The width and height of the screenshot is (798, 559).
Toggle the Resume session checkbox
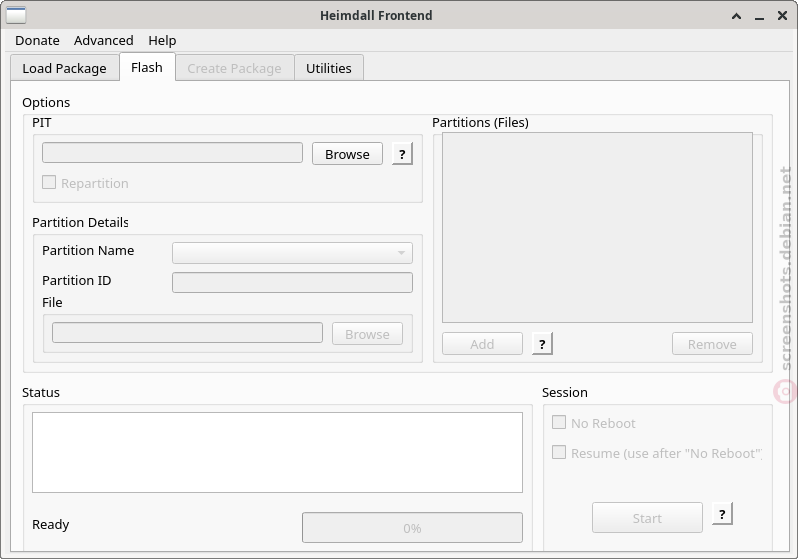[x=657, y=453]
